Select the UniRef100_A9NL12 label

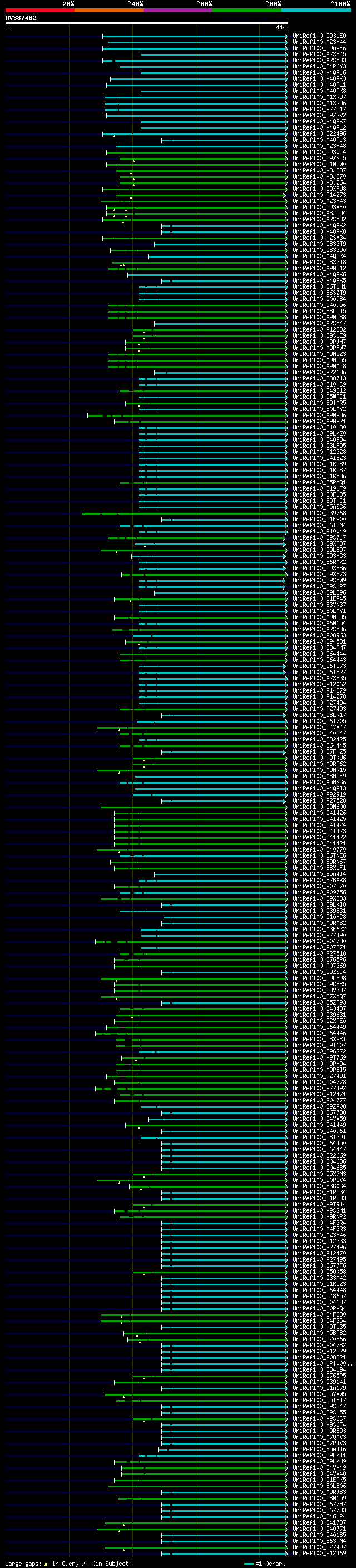tap(319, 268)
